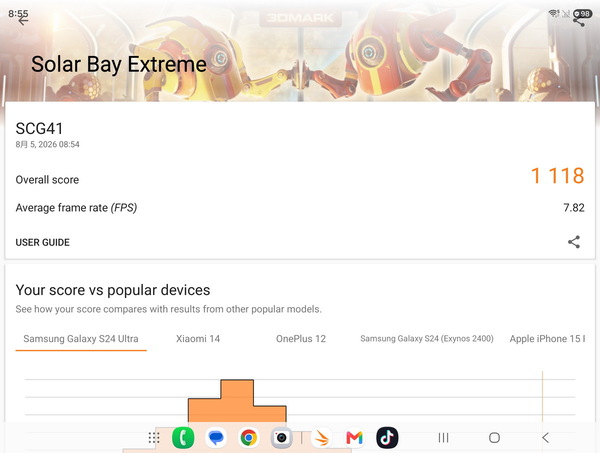Screen dimensions: 600x453
Task: Share the result via the card's share icon
Action: 574,242
